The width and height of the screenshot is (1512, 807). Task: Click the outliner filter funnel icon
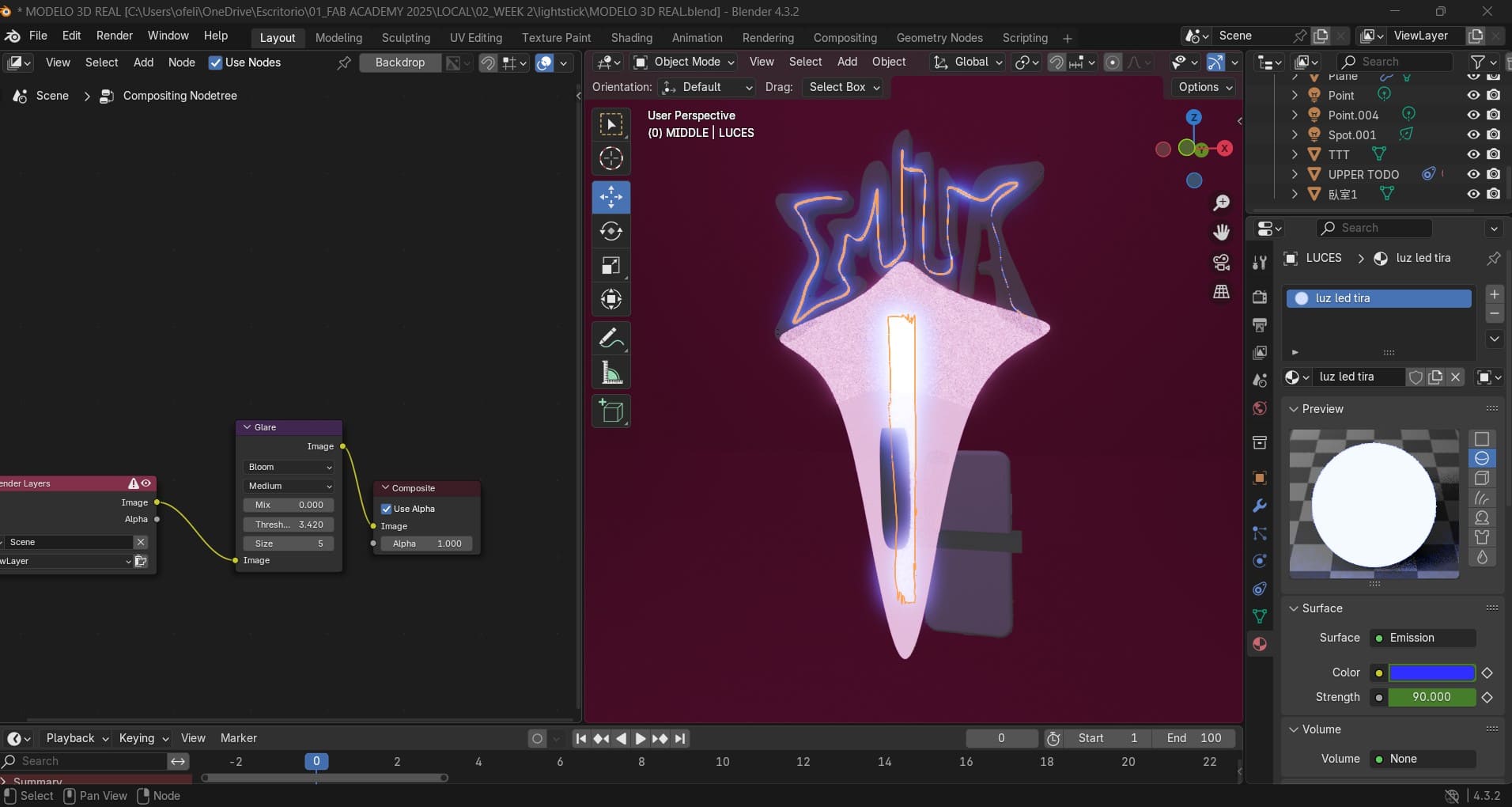coord(1477,62)
